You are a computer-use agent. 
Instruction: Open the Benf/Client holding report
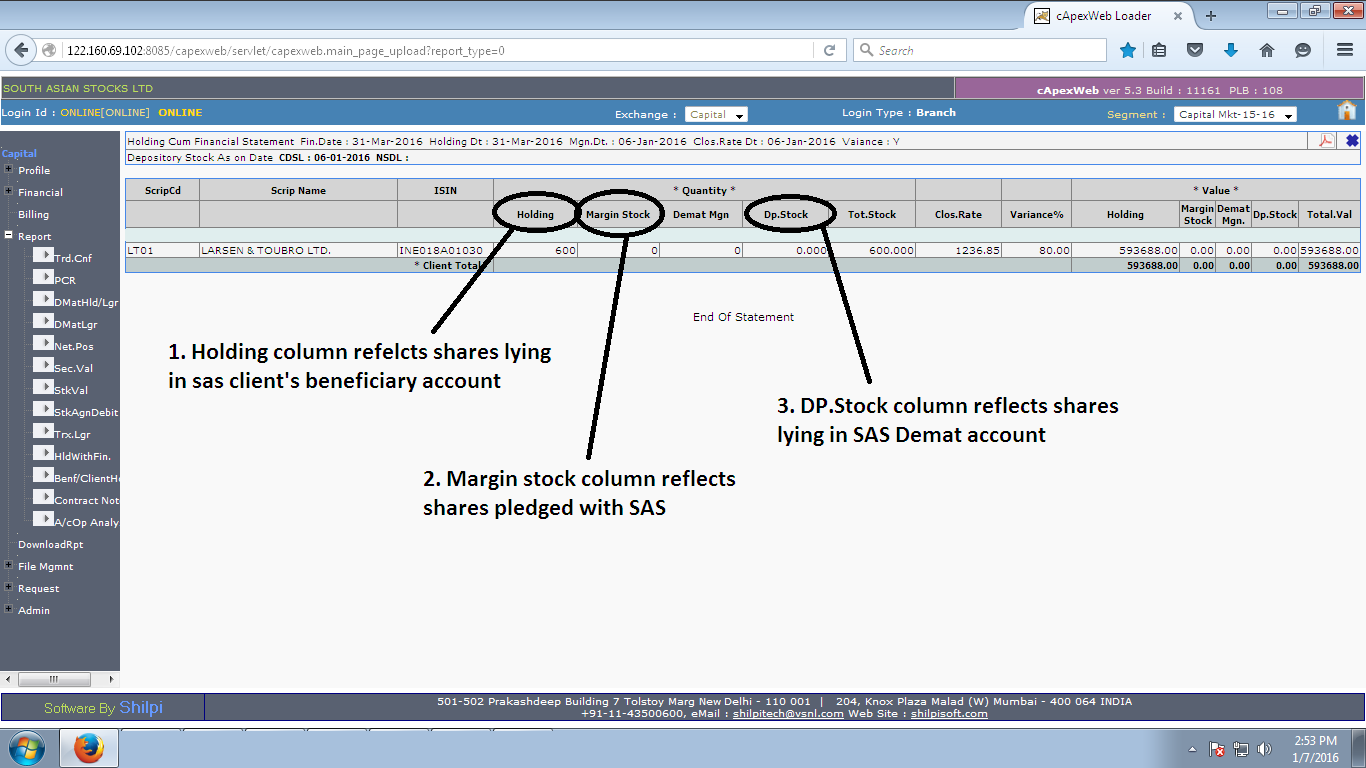tap(86, 478)
